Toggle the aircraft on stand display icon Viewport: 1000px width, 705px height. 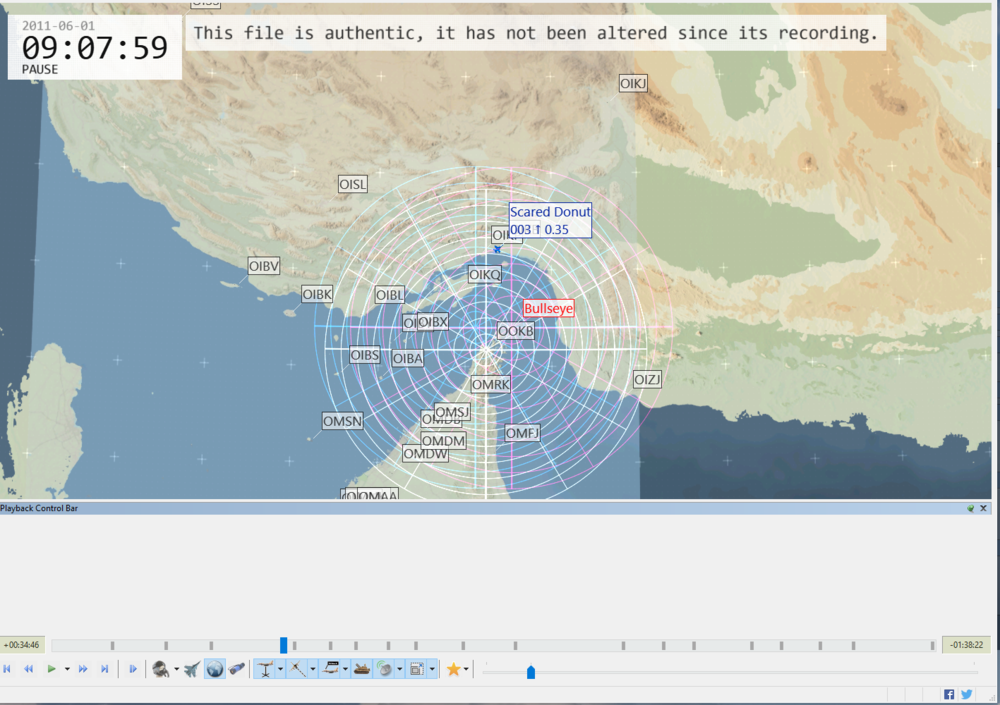(265, 669)
